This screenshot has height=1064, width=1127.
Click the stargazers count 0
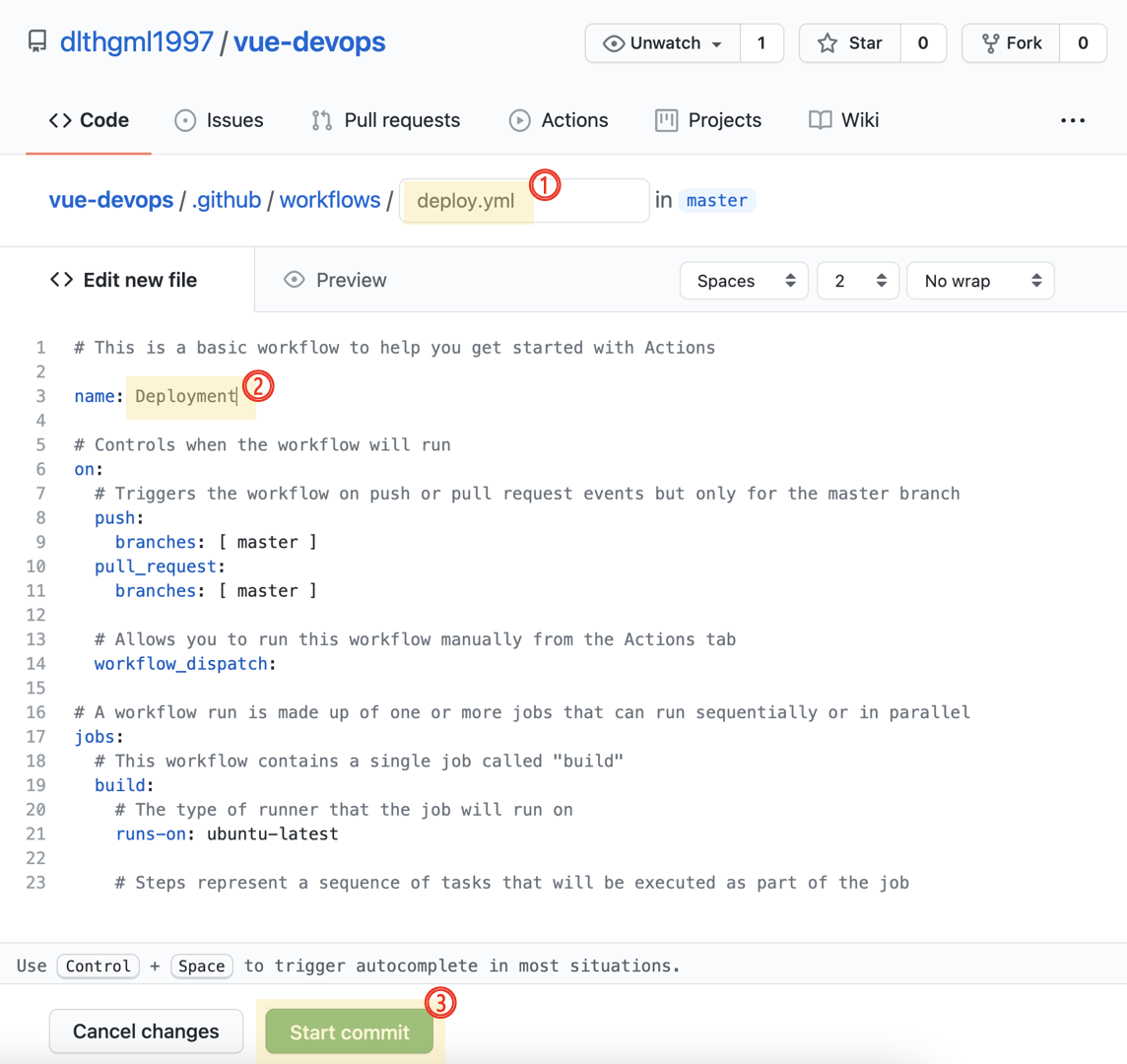point(923,43)
